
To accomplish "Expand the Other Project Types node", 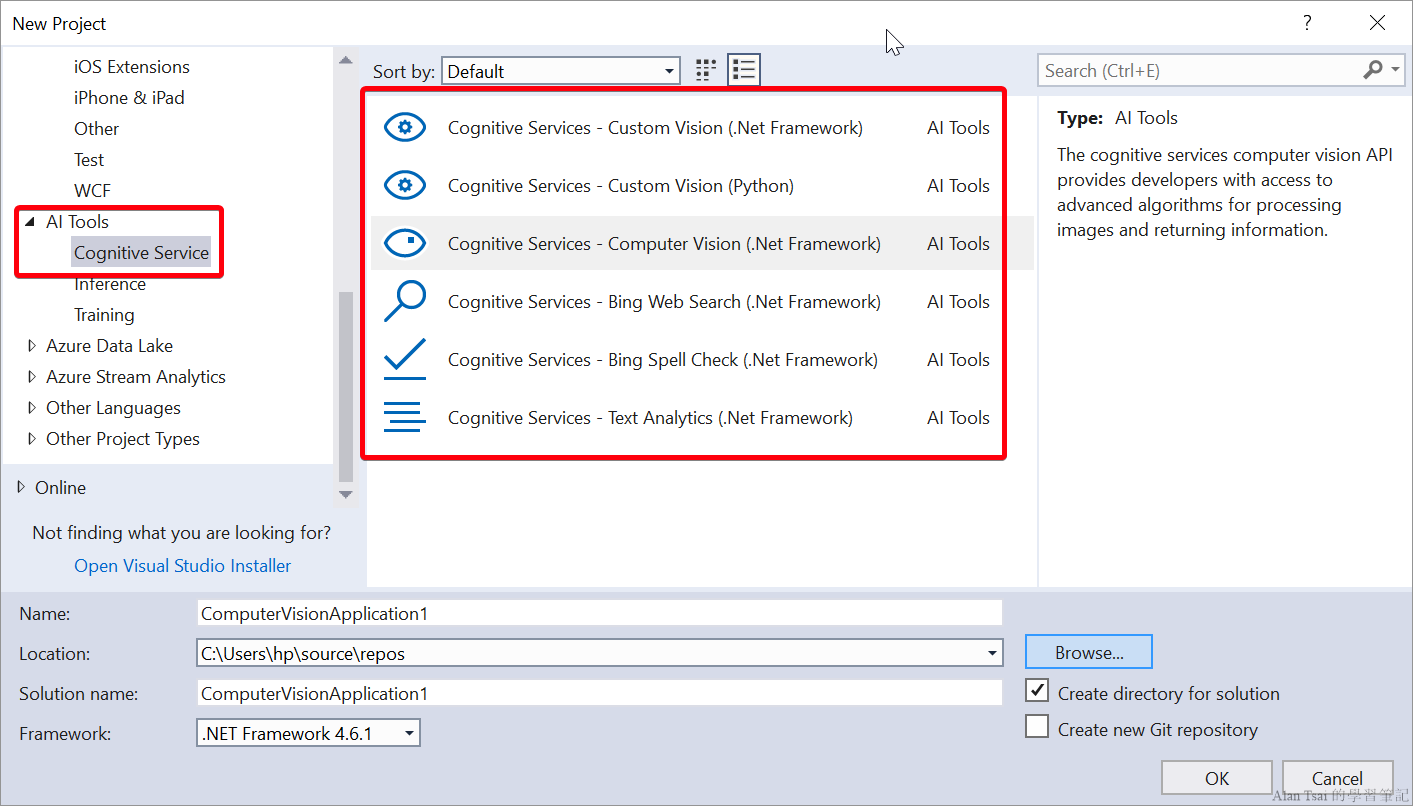I will pyautogui.click(x=32, y=439).
